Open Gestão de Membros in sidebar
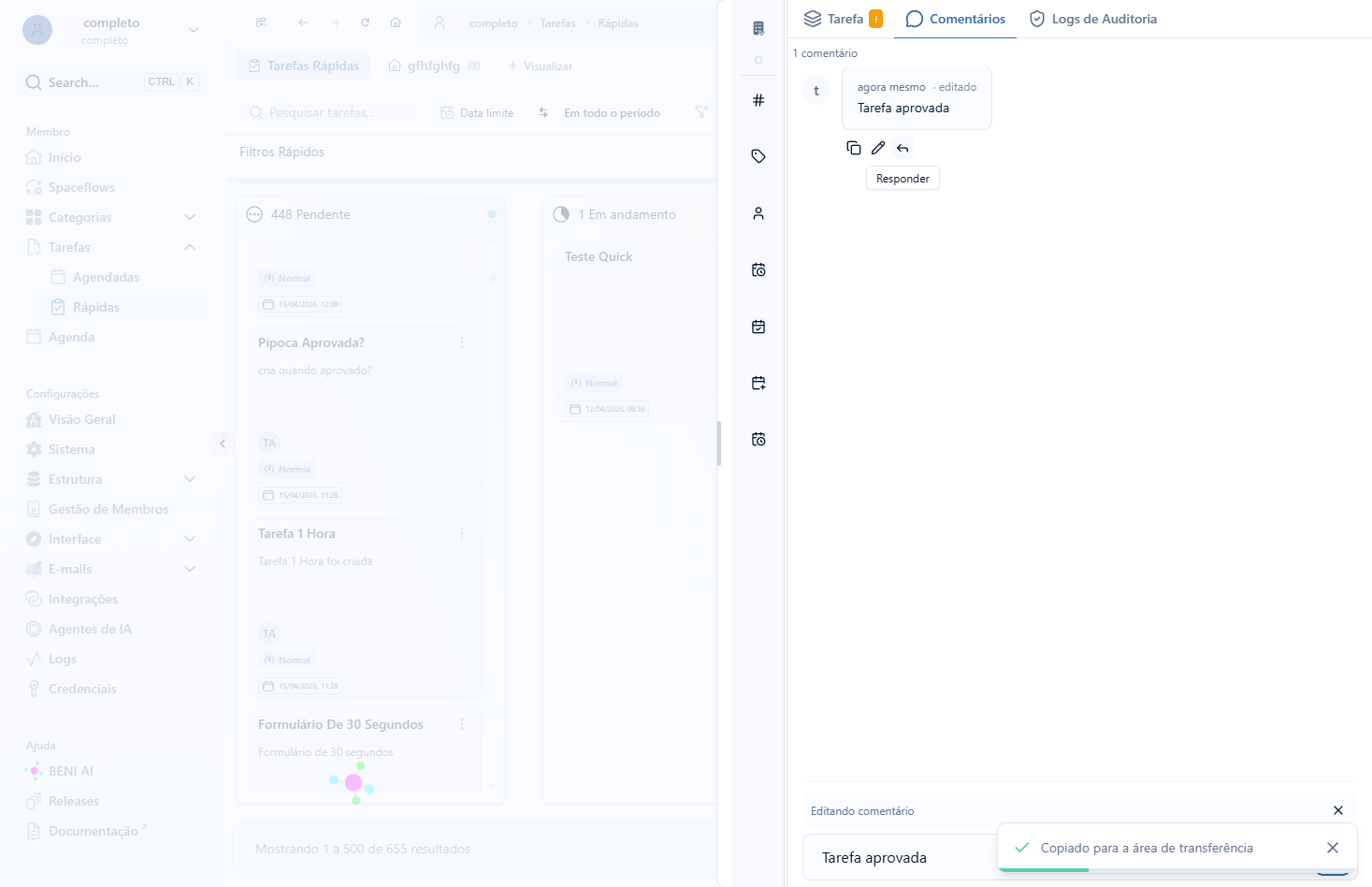The image size is (1372, 887). tap(108, 509)
